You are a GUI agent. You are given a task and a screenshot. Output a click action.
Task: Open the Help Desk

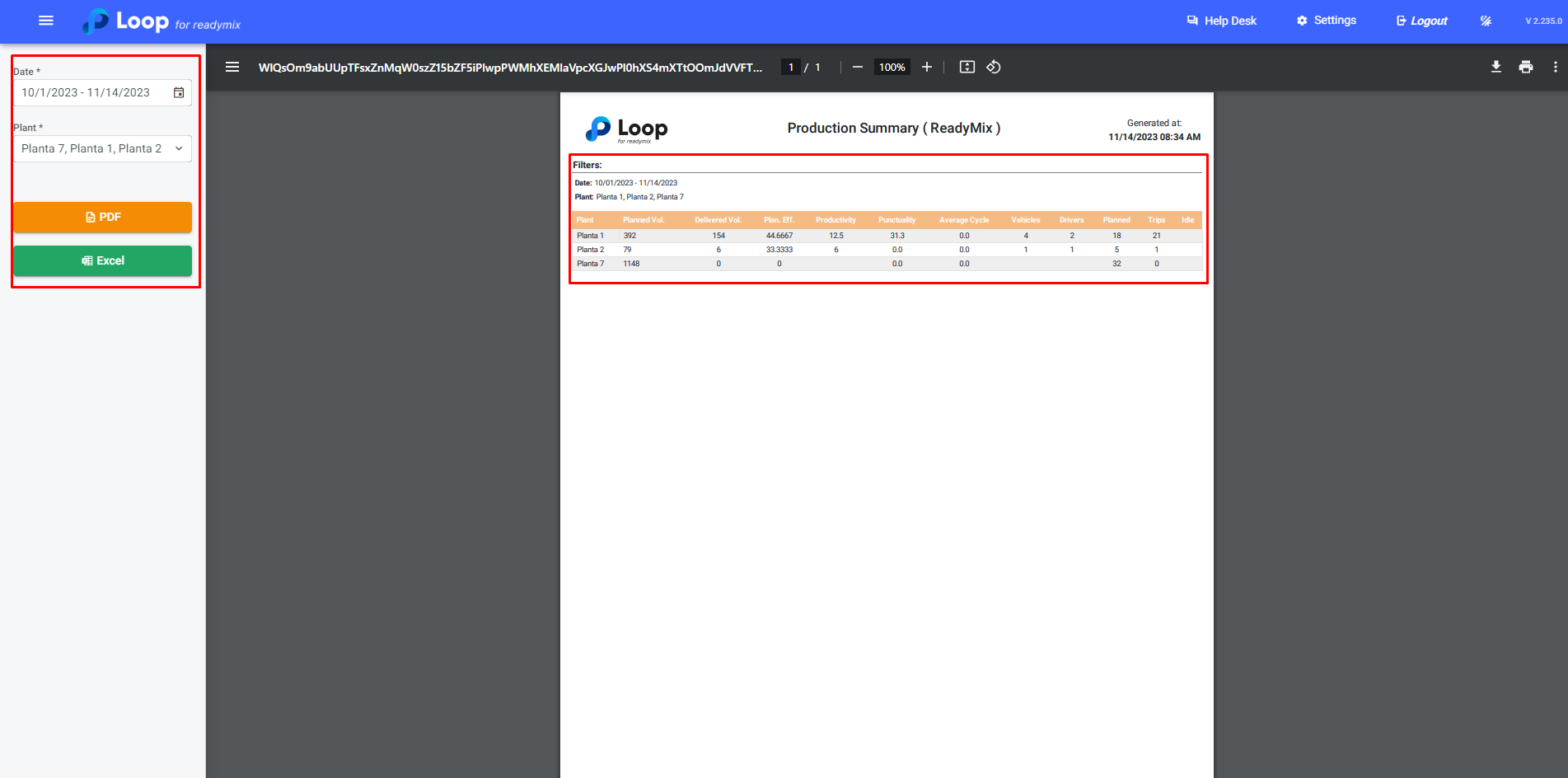click(x=1221, y=21)
